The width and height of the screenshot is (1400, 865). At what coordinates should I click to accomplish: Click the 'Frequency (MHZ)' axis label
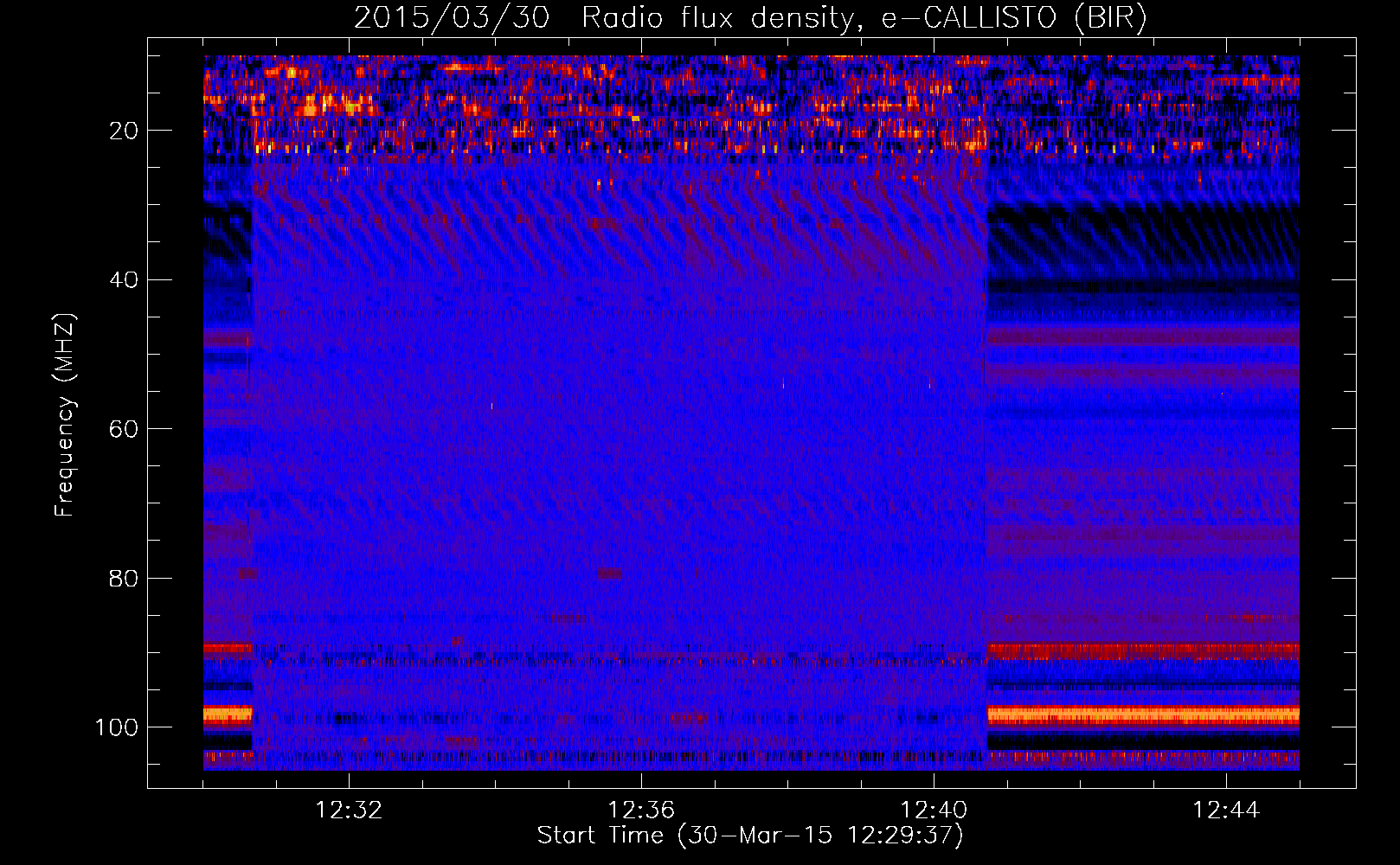coord(65,414)
